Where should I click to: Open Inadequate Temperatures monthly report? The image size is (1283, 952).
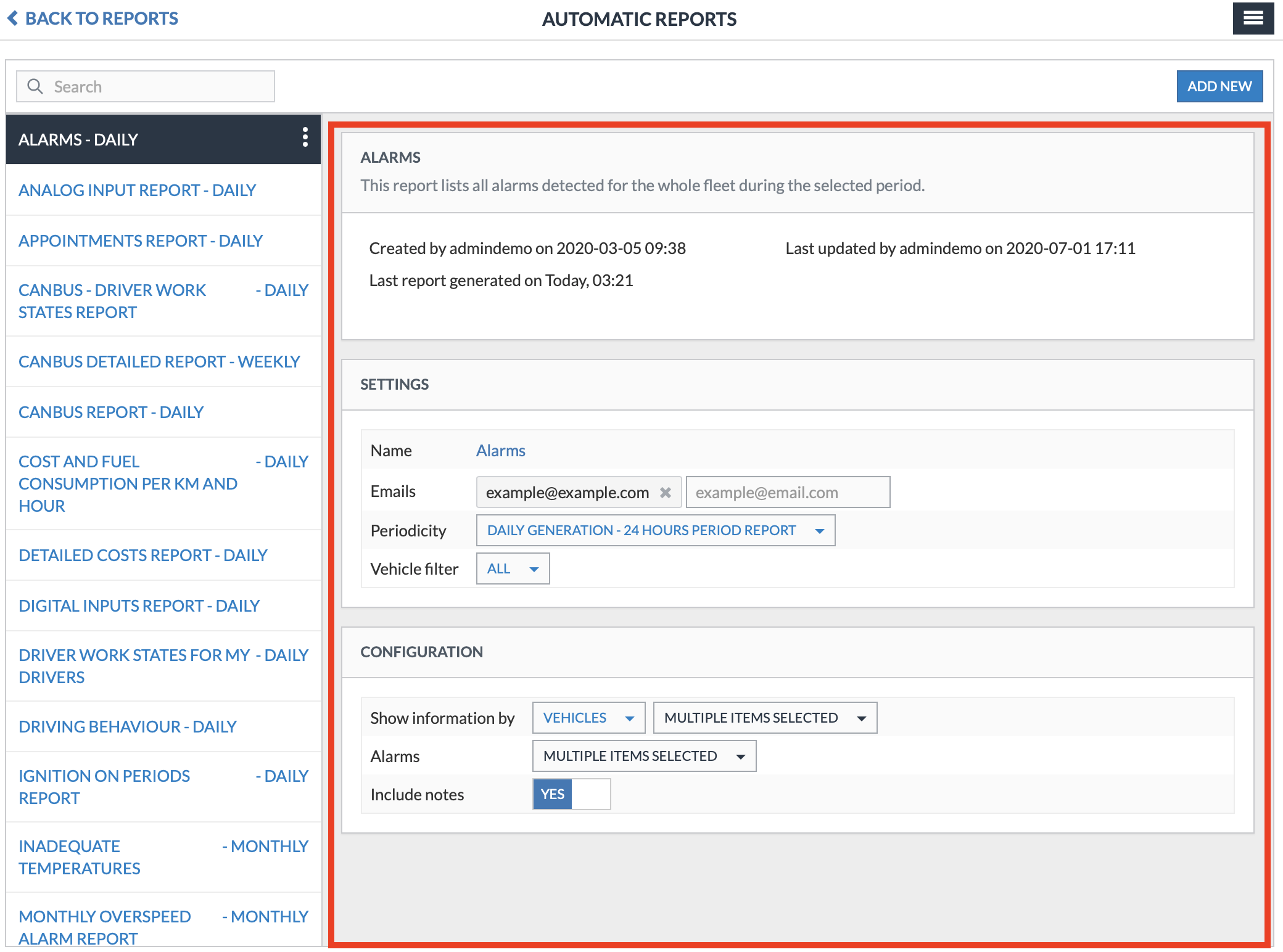click(163, 857)
